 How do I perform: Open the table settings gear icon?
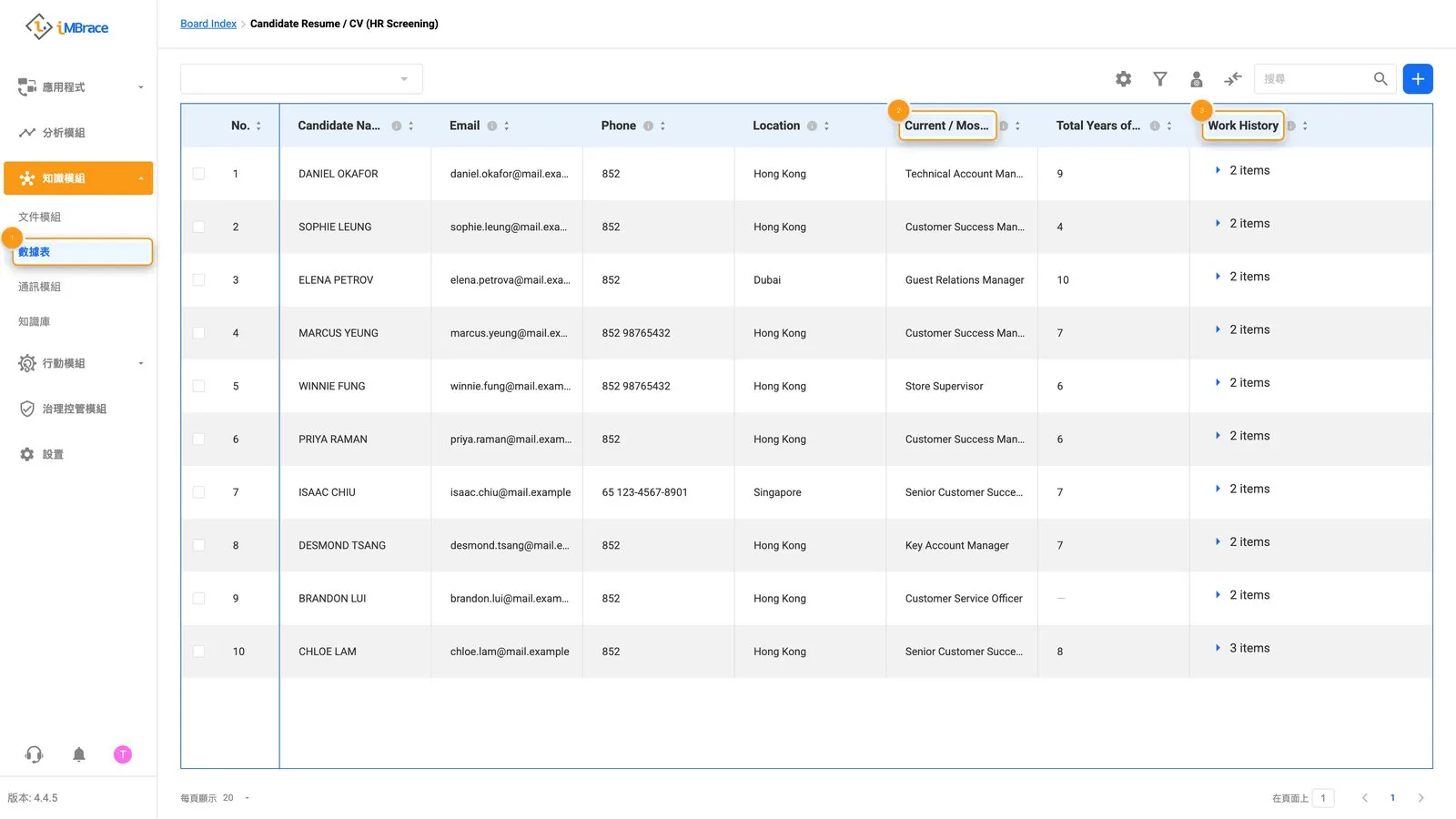[1124, 79]
